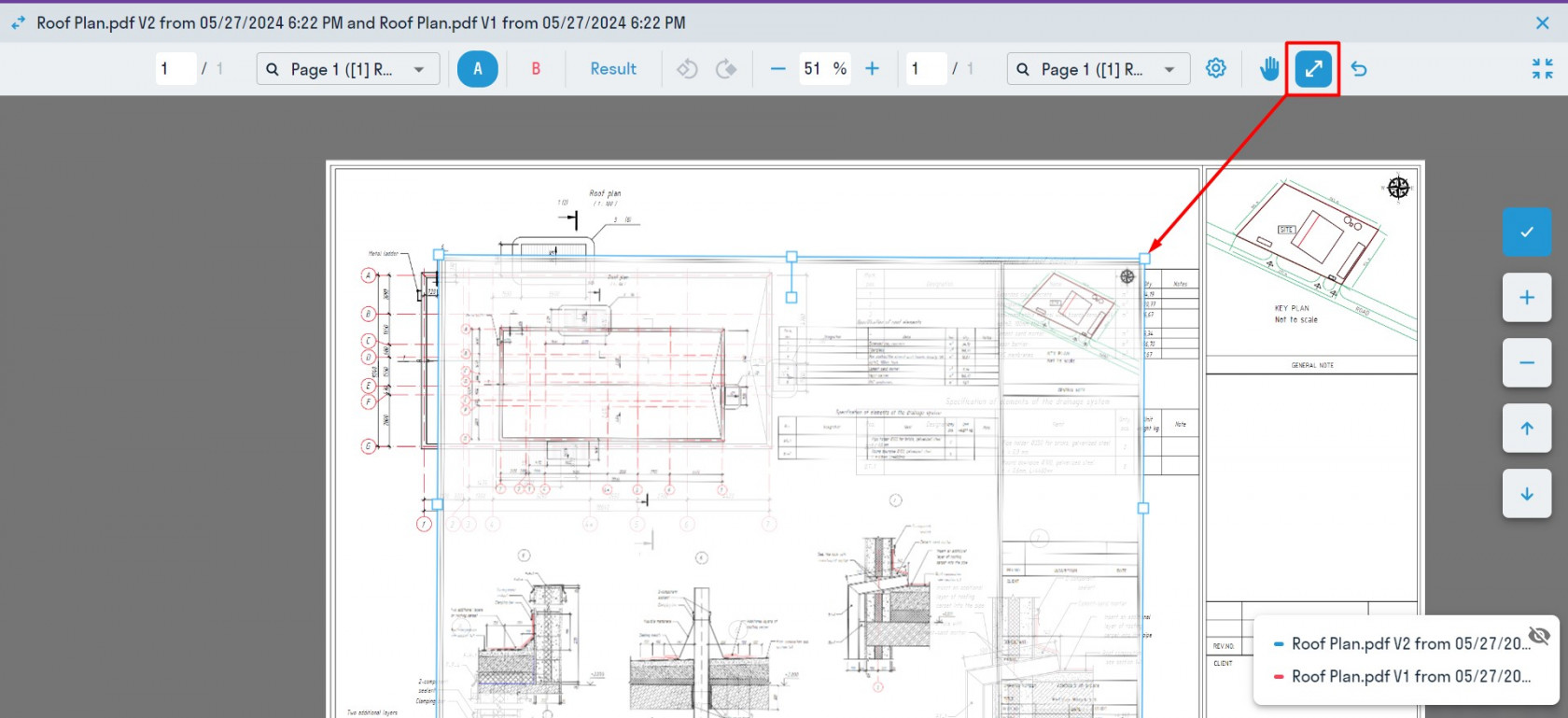The height and width of the screenshot is (718, 1568).
Task: Toggle legend visibility eye icon
Action: tap(1539, 636)
